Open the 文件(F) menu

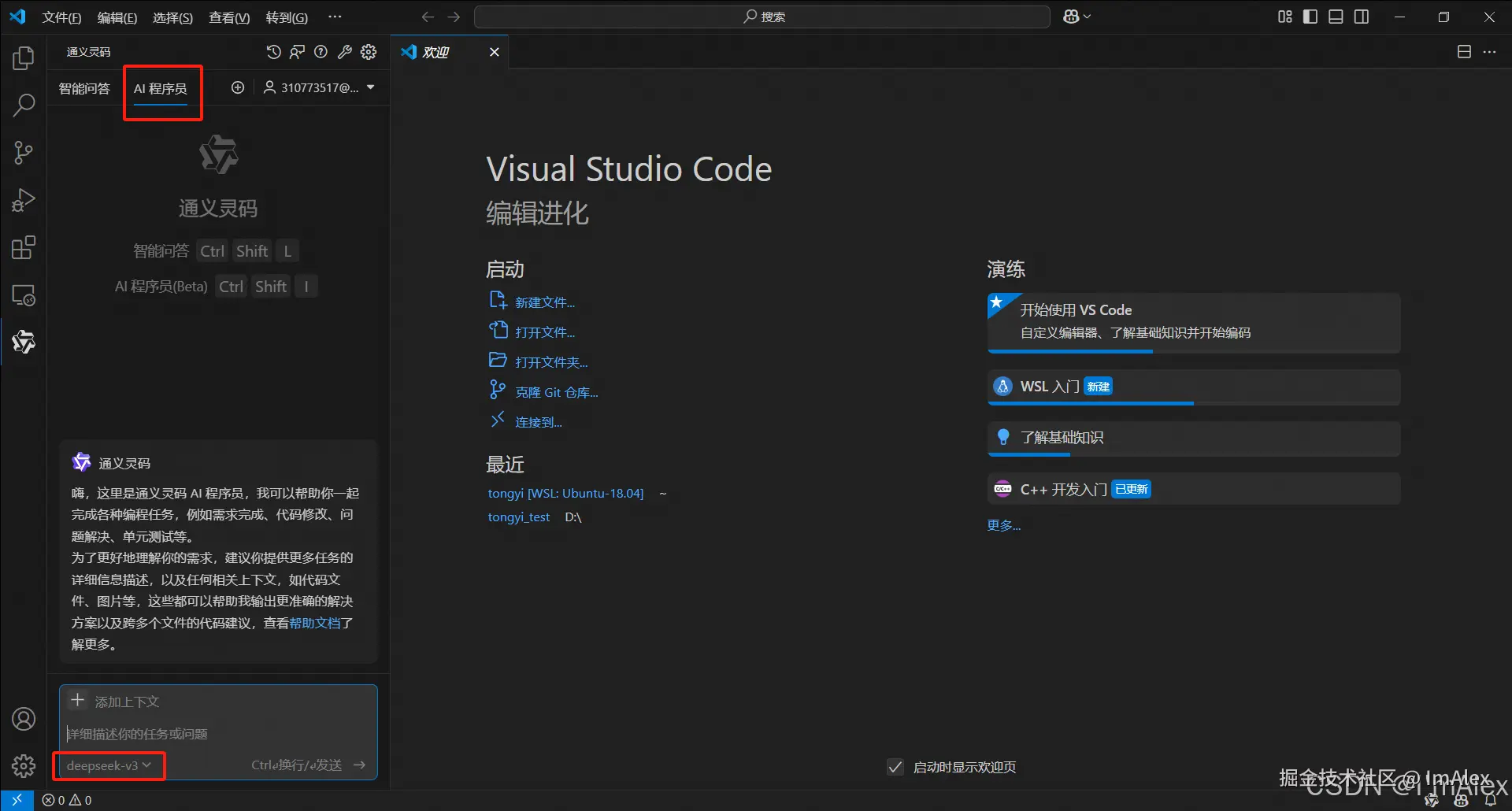point(61,17)
